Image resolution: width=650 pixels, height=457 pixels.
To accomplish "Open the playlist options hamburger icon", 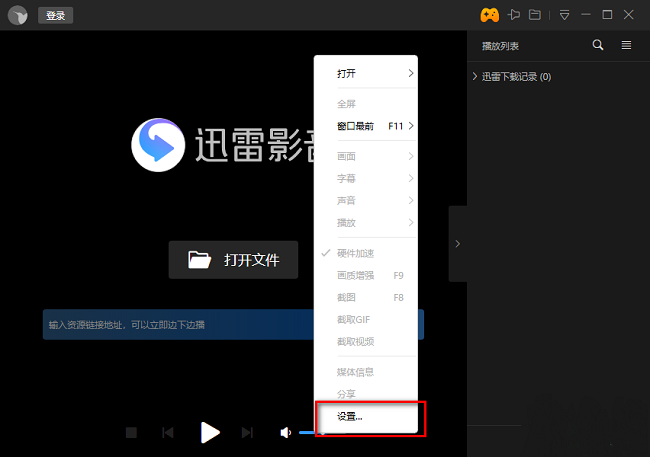I will click(x=626, y=45).
